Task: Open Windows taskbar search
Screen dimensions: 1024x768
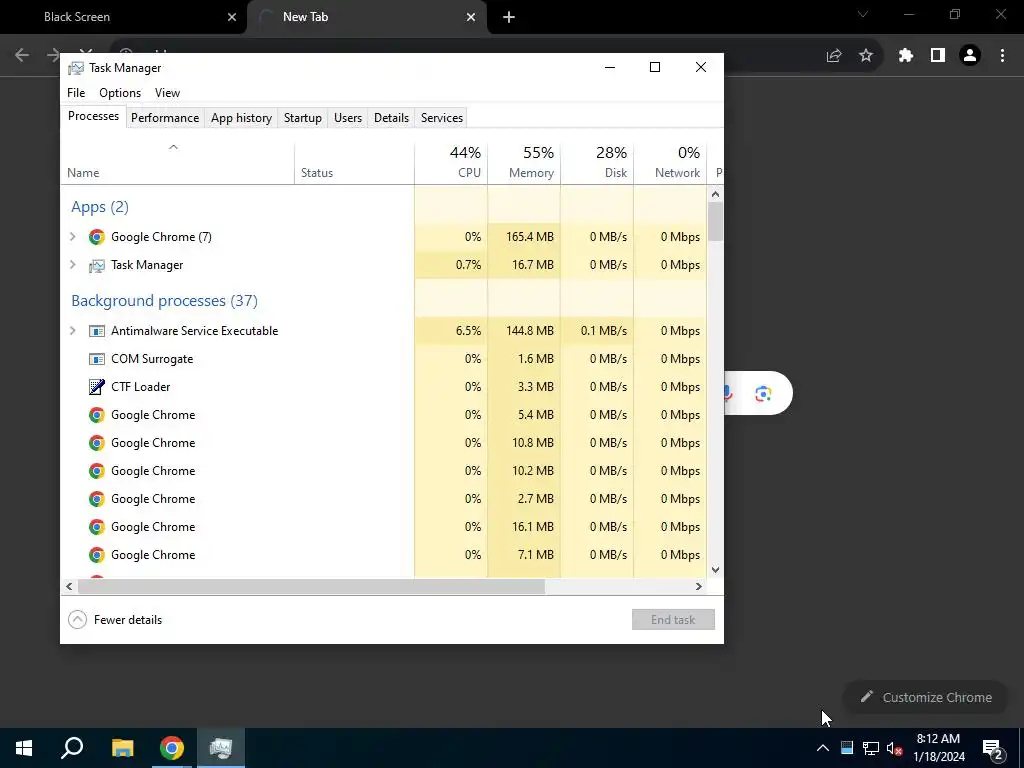Action: pyautogui.click(x=72, y=748)
